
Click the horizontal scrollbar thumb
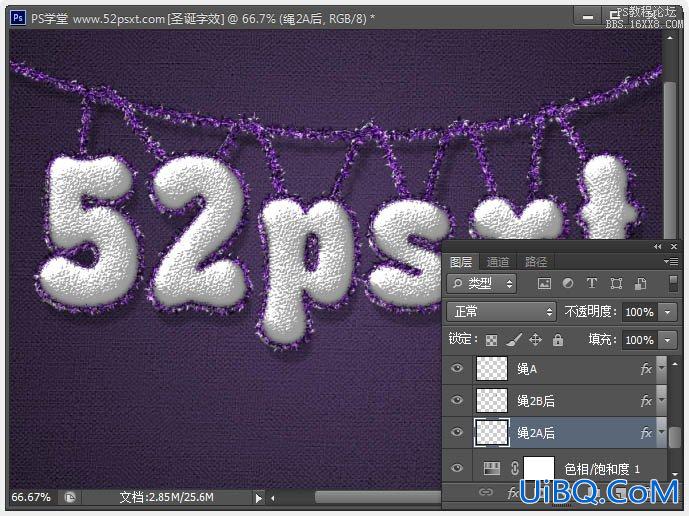(x=378, y=497)
